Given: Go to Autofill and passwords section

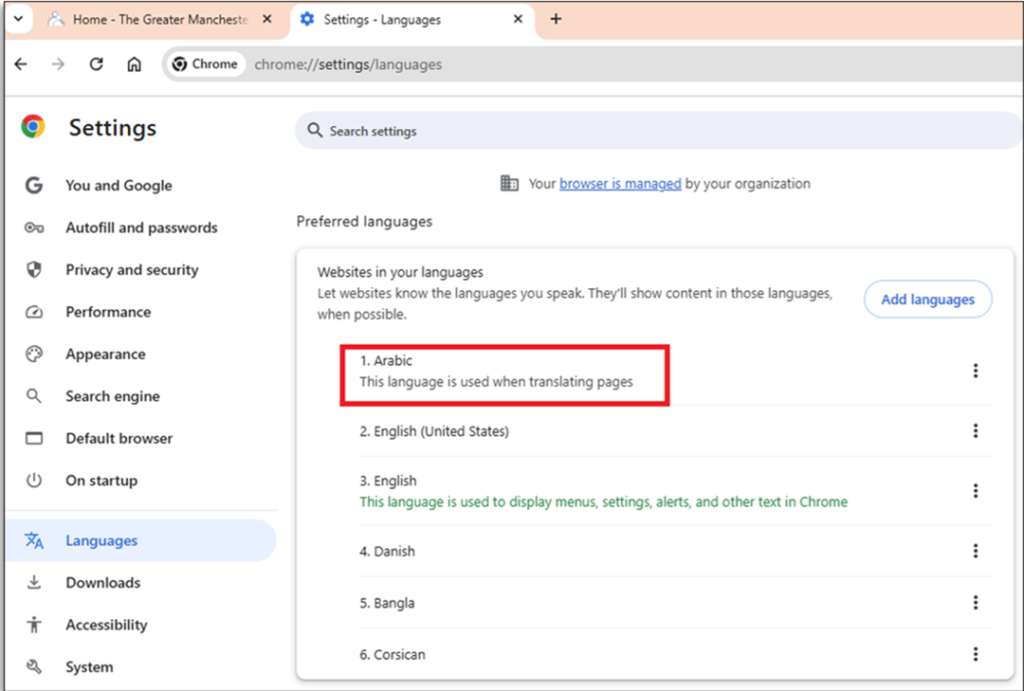Looking at the screenshot, I should [141, 228].
